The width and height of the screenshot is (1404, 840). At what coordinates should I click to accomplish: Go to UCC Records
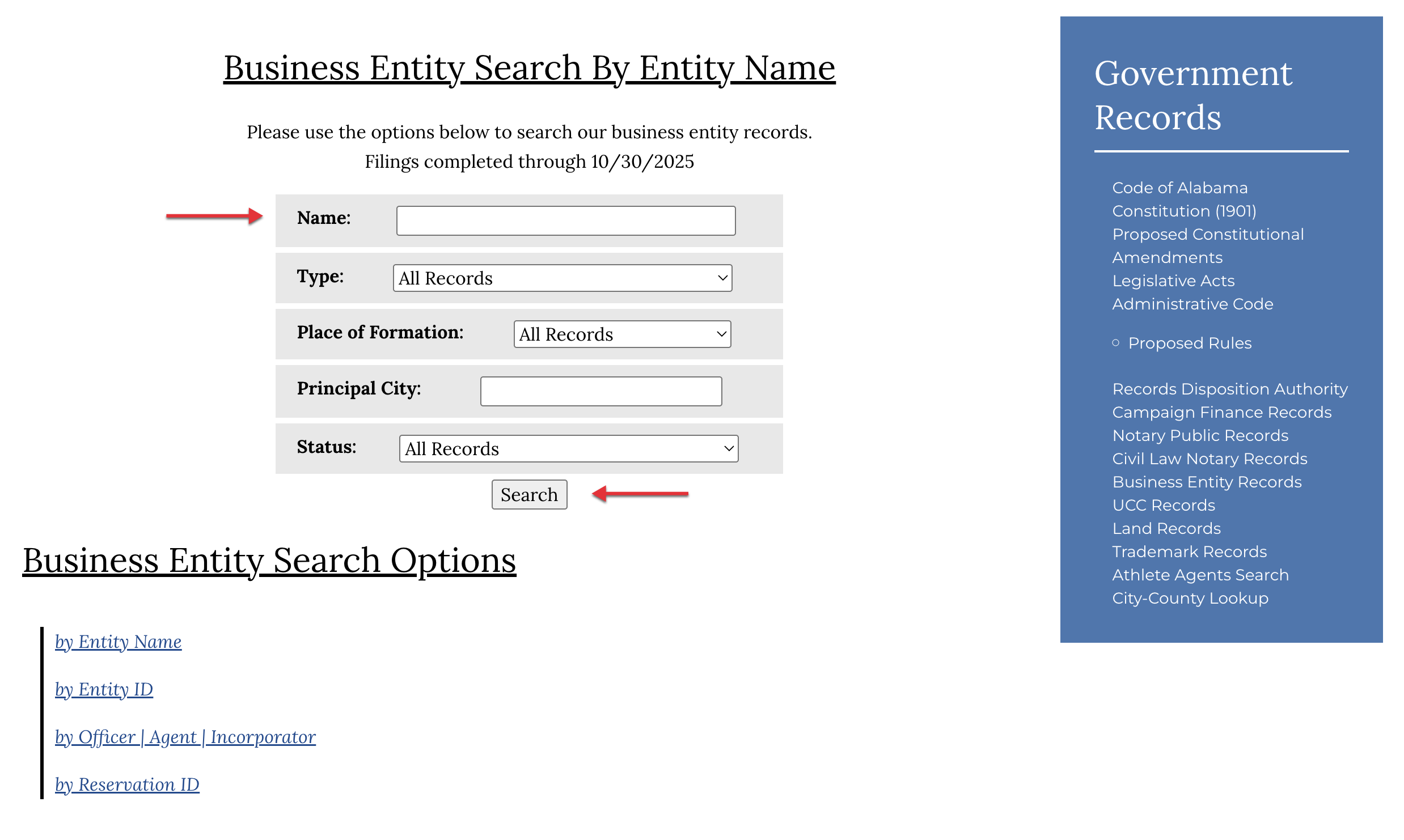[x=1163, y=505]
